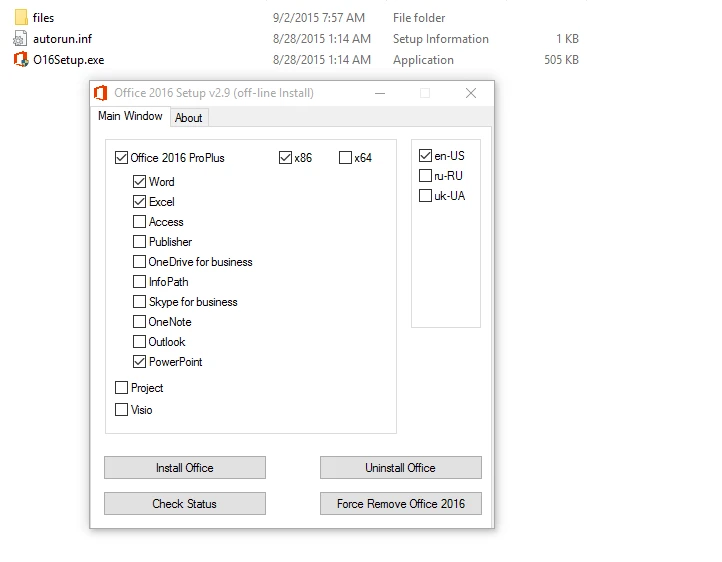
Task: Click Force Remove Office 2016 button
Action: coord(401,504)
